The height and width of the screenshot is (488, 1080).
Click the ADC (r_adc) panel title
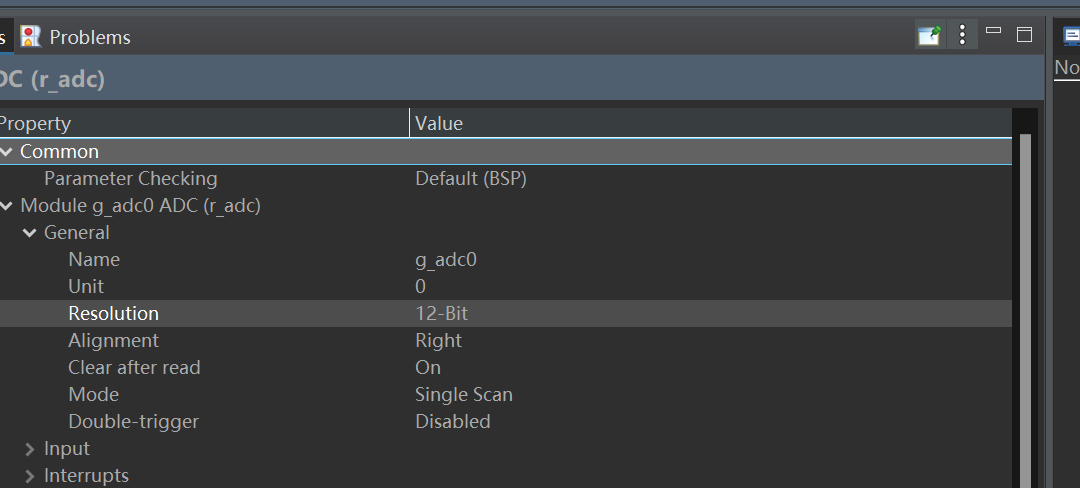point(52,79)
